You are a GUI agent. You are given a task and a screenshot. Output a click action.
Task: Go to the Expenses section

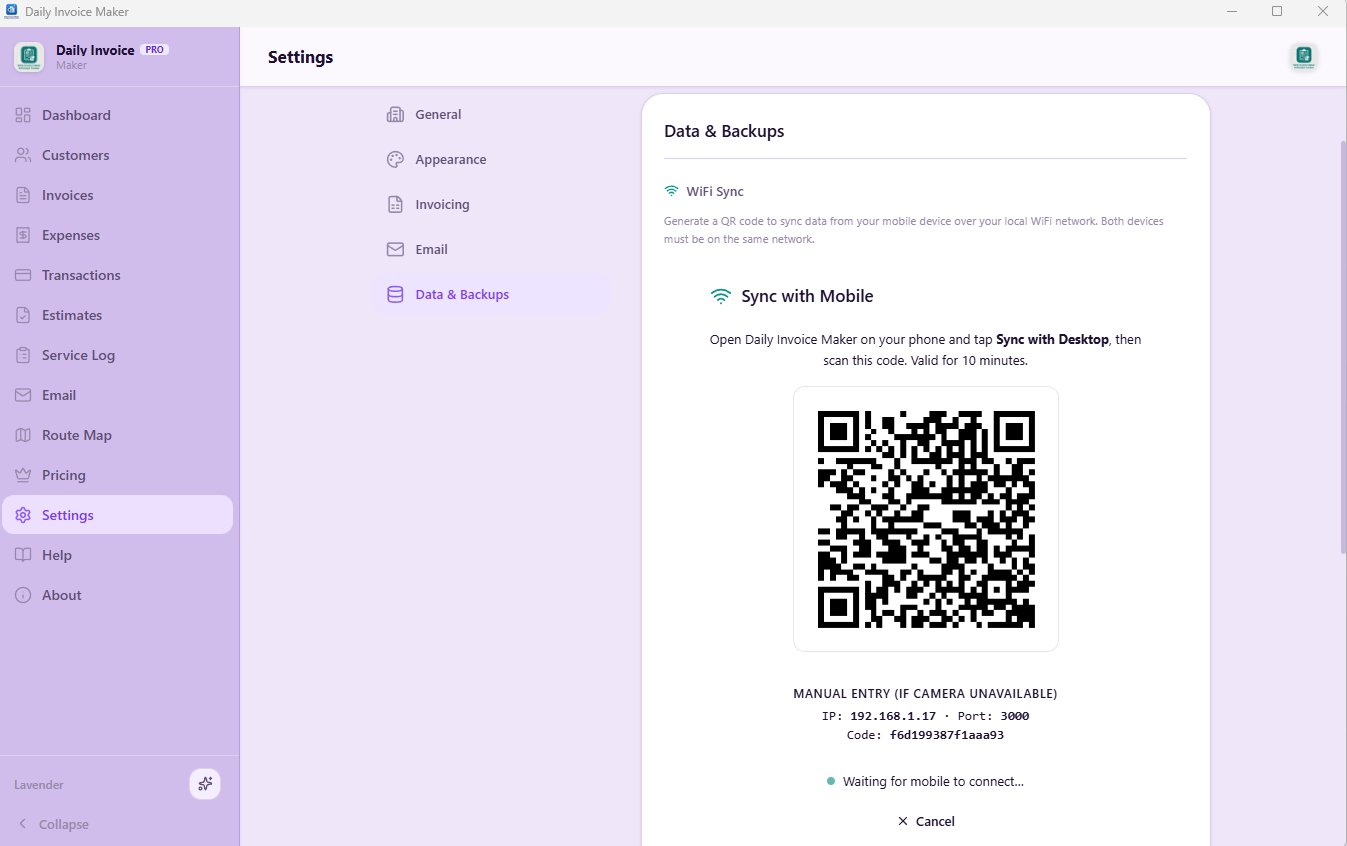click(21, 235)
